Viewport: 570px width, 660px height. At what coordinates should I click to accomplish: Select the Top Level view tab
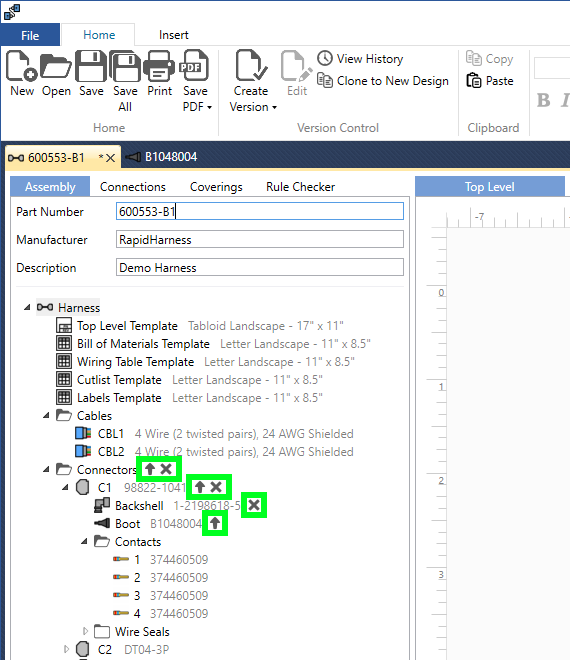[490, 186]
